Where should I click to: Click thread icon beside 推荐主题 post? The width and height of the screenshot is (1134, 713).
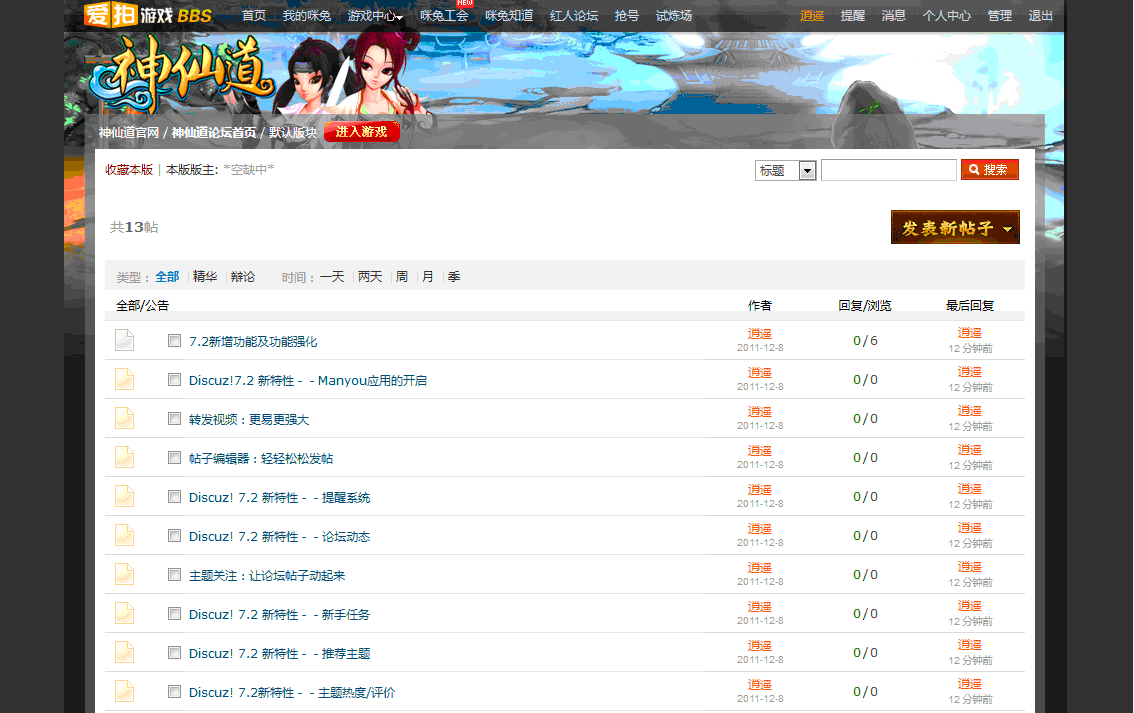coord(124,652)
